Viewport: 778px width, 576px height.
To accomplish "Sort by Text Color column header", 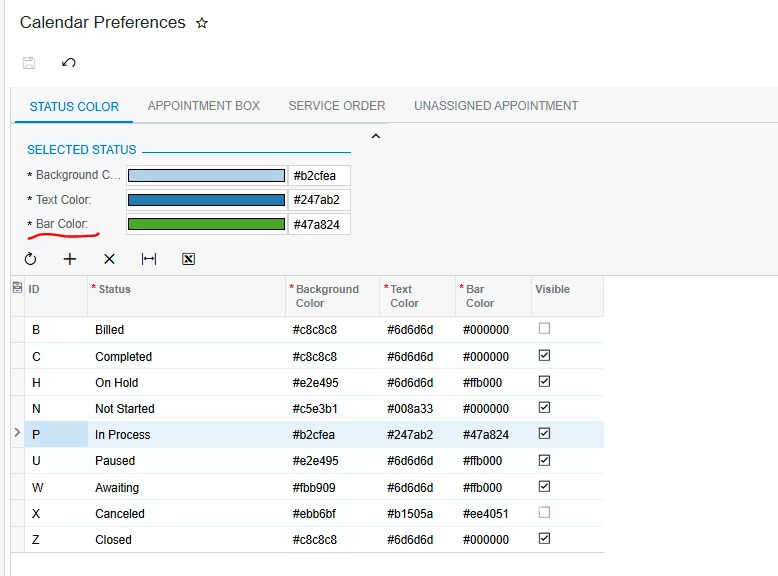I will coord(417,296).
